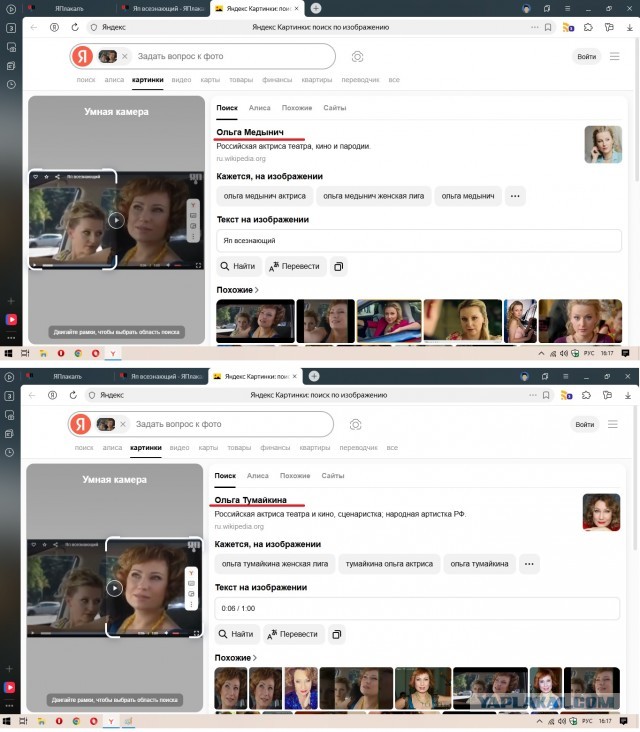The width and height of the screenshot is (640, 732).
Task: Remove the attached photo from upper search box
Action: click(x=125, y=56)
